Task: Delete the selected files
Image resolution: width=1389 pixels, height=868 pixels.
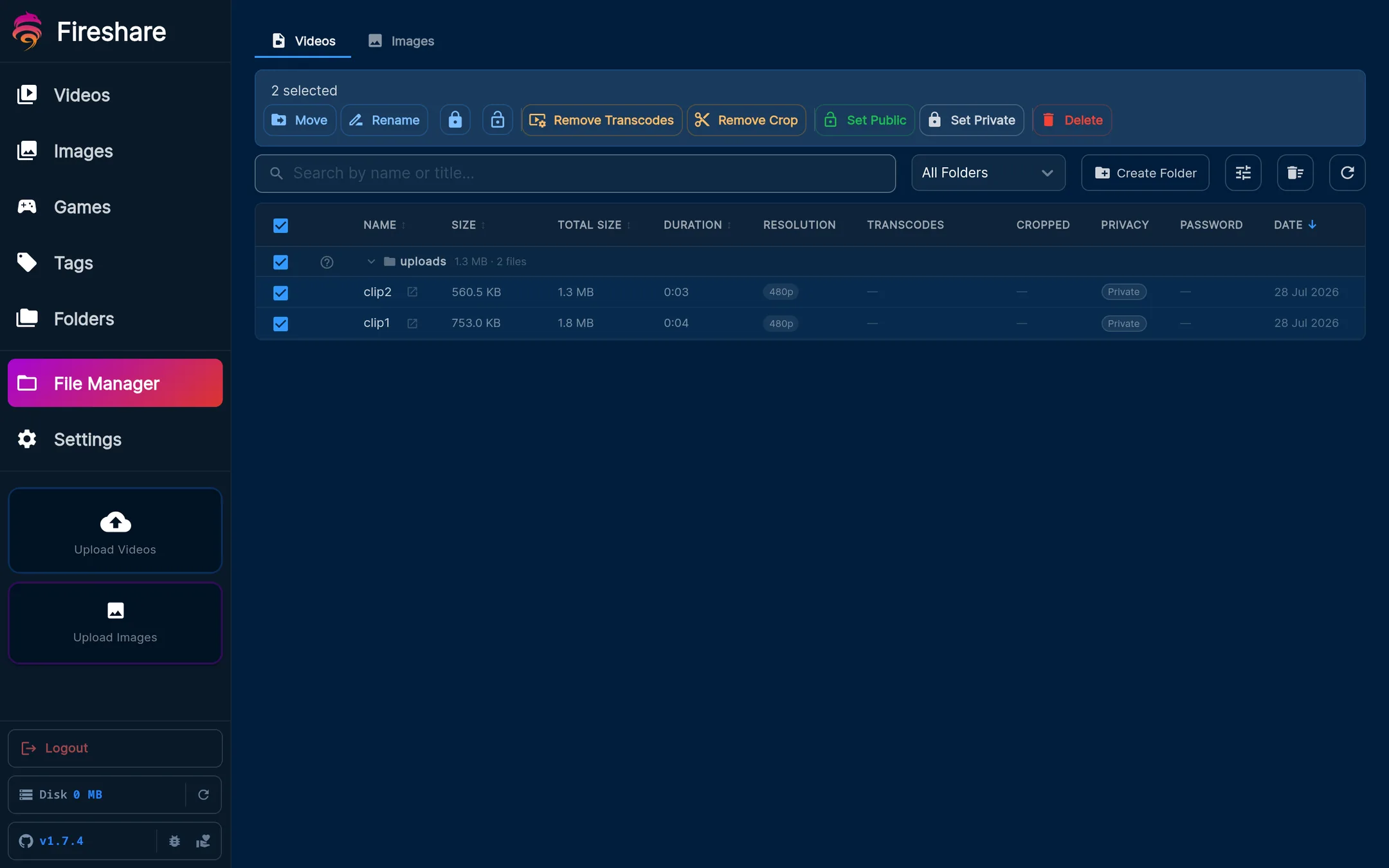Action: 1072,120
